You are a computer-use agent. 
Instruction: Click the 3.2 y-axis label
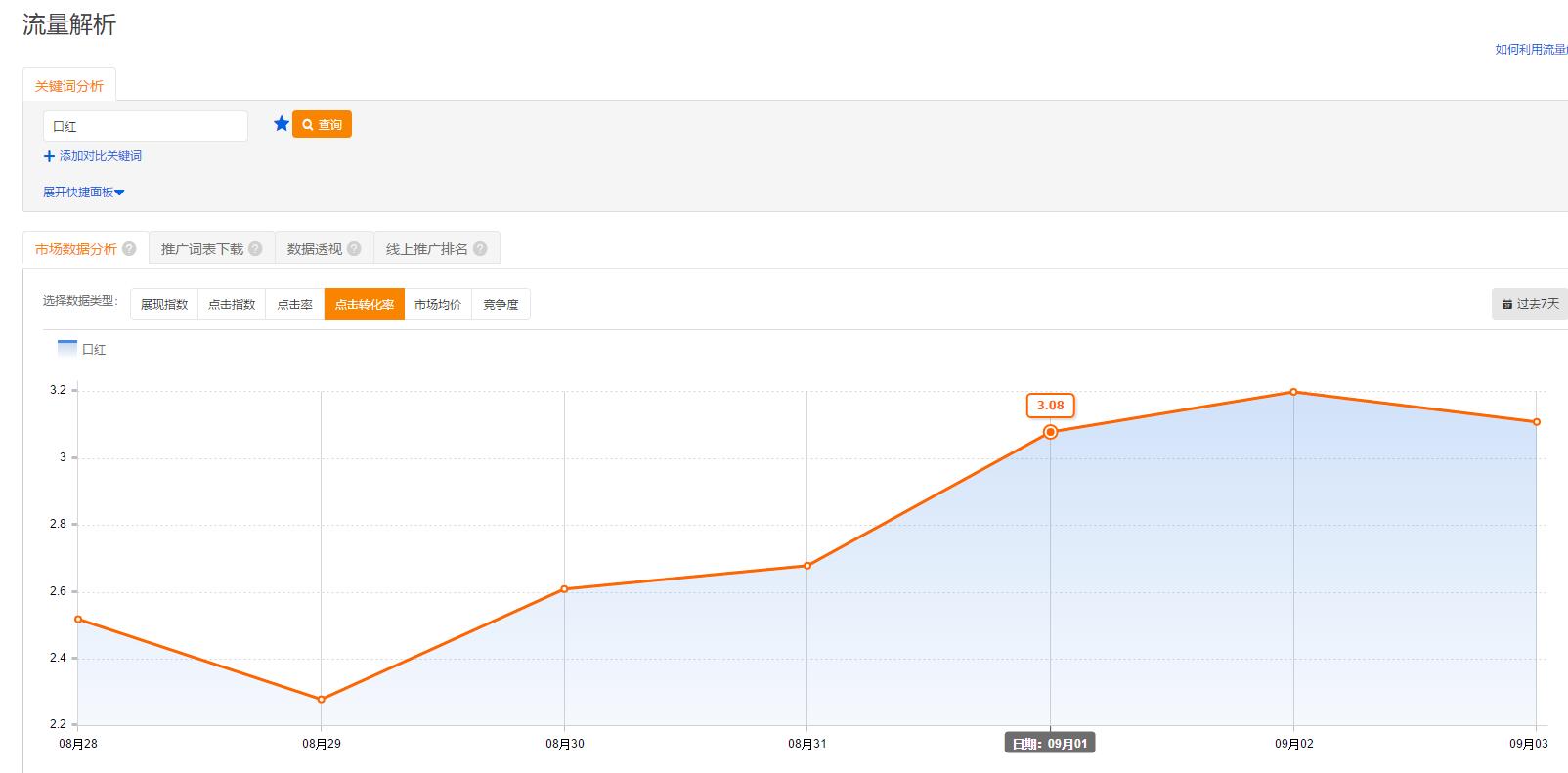(x=58, y=390)
